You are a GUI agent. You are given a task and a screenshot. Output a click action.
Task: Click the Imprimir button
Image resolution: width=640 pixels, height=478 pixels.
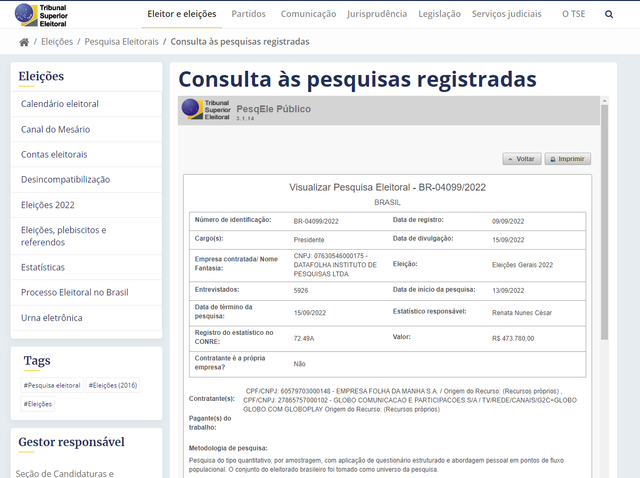pyautogui.click(x=567, y=159)
